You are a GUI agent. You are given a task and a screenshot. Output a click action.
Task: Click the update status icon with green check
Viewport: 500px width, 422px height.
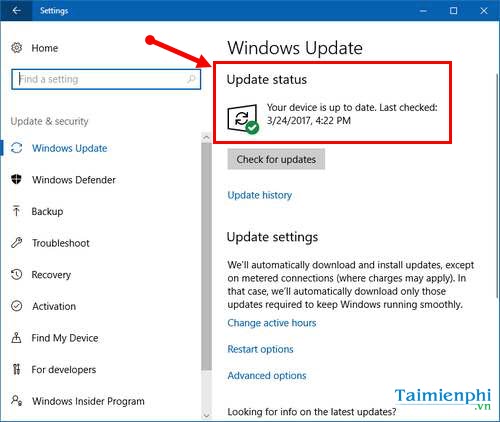[243, 119]
